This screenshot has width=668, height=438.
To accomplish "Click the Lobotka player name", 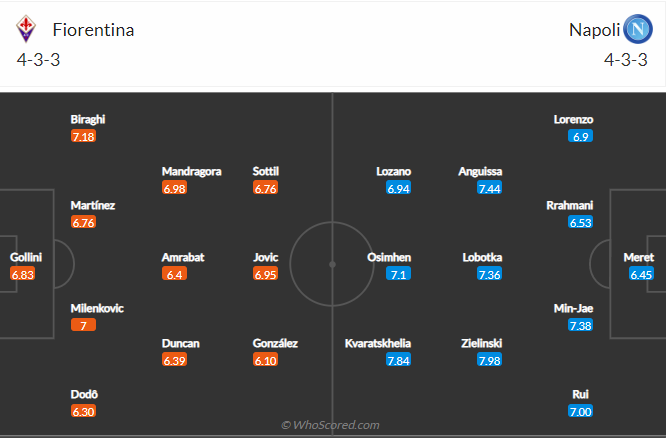I will coord(482,257).
